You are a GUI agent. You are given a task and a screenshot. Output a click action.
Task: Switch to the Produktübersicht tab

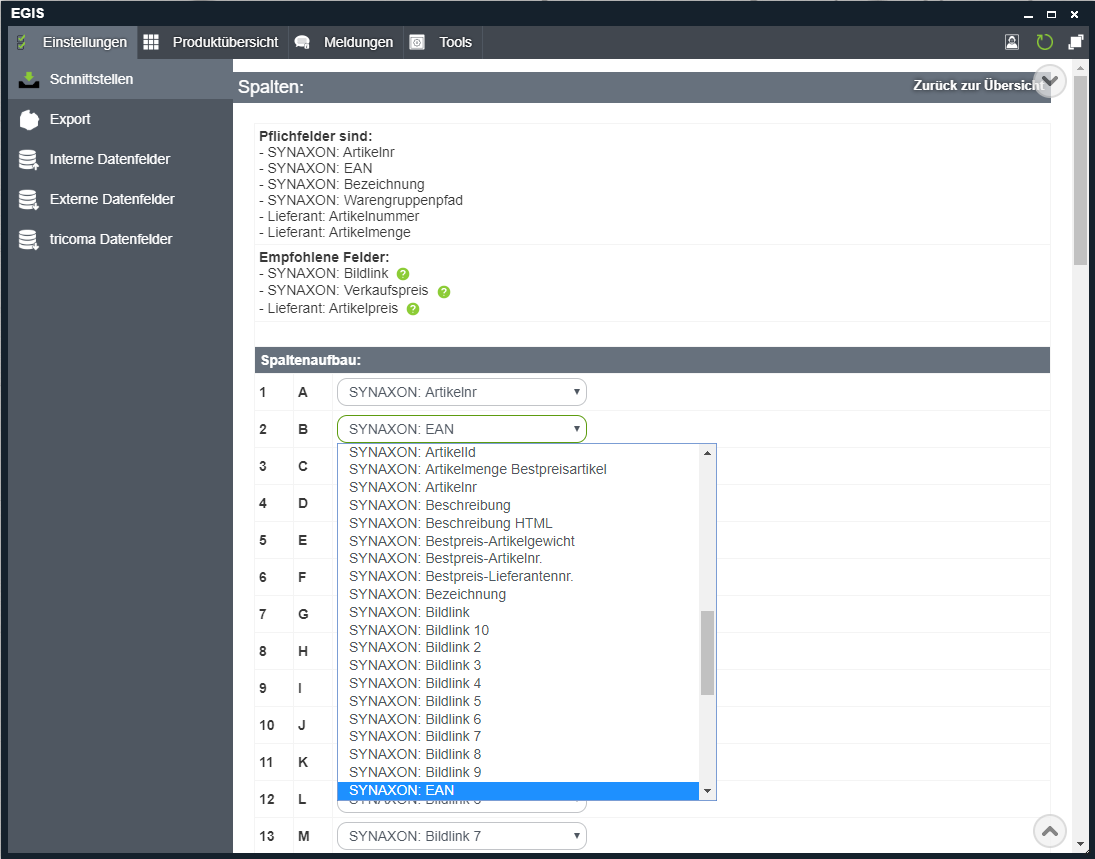[212, 43]
